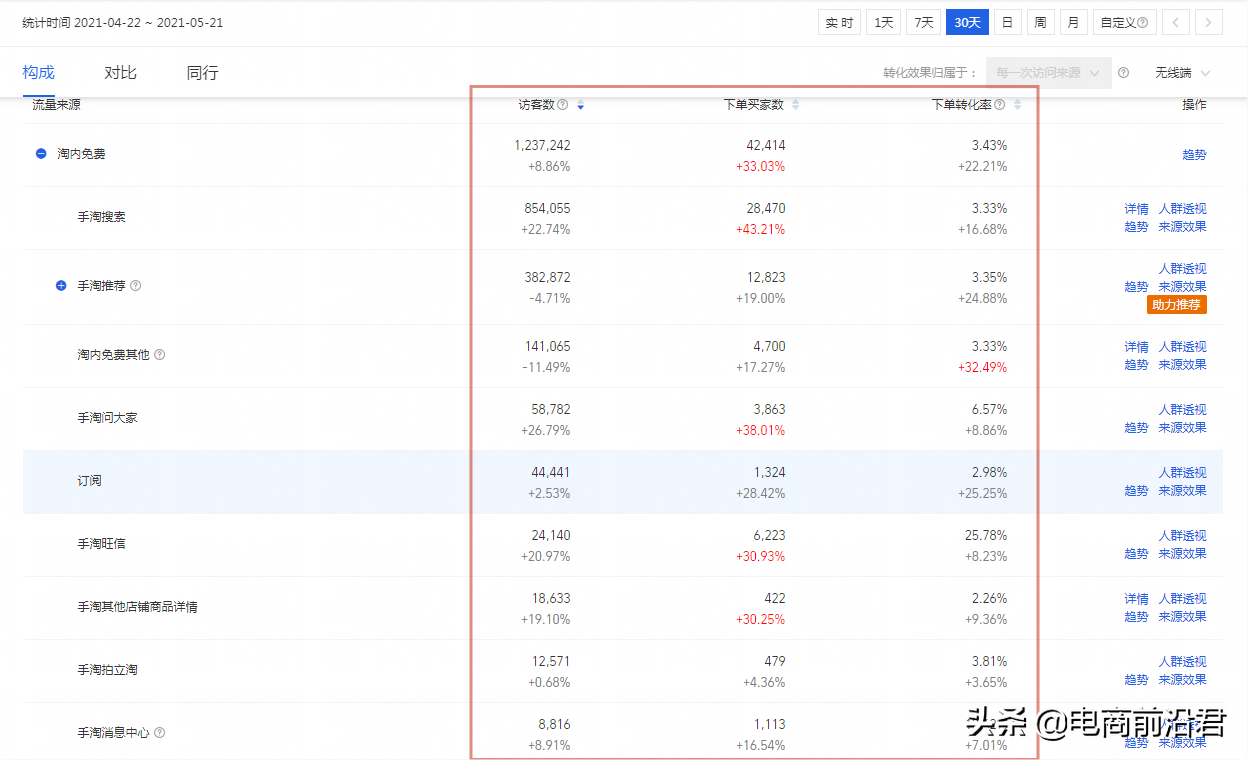Sort the table by 访客数
Viewport: 1248px width, 760px height.
click(581, 106)
